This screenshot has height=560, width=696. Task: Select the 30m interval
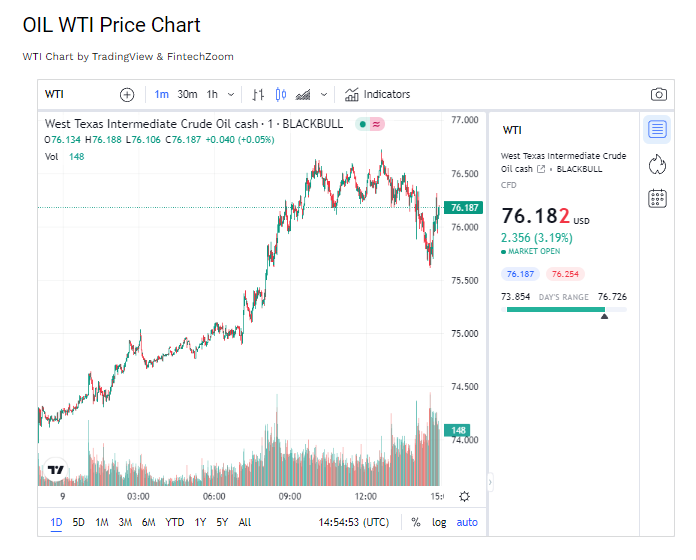coord(187,95)
